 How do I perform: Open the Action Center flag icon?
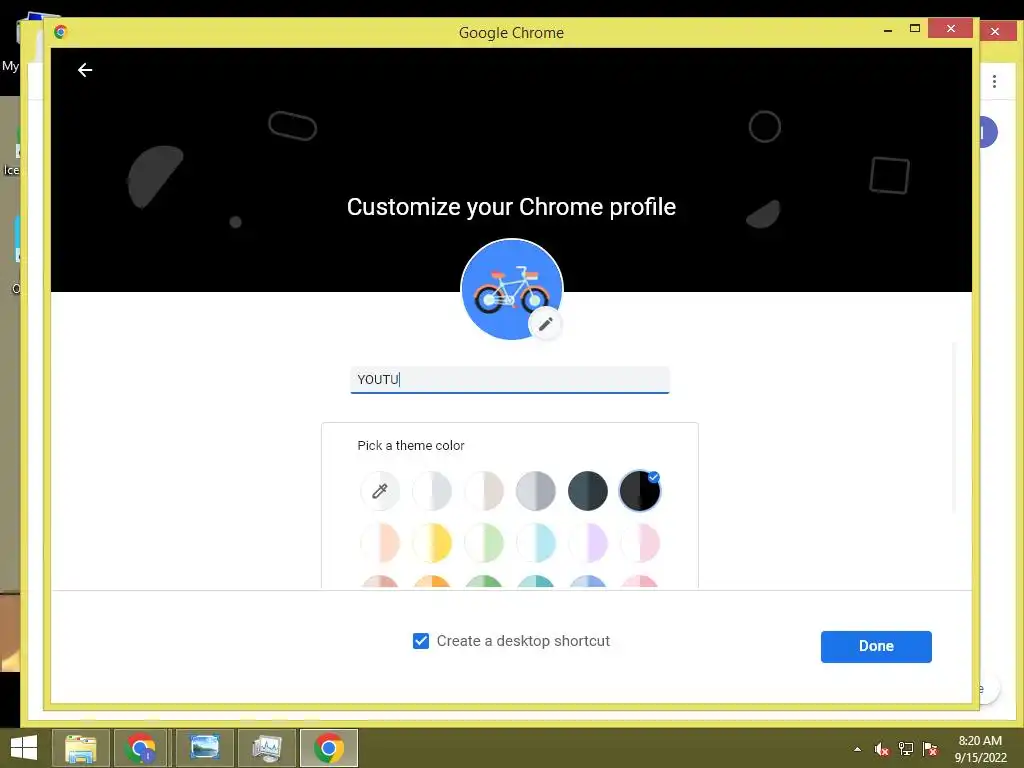(930, 749)
